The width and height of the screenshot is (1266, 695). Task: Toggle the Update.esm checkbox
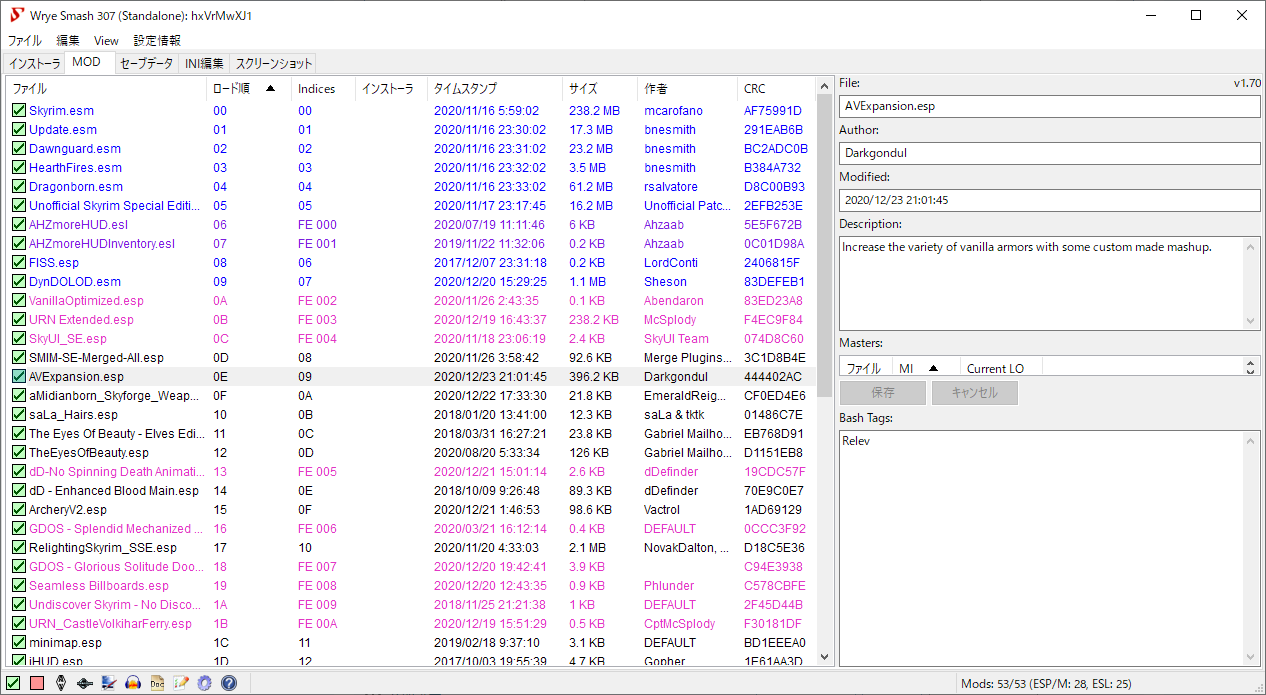tap(18, 130)
